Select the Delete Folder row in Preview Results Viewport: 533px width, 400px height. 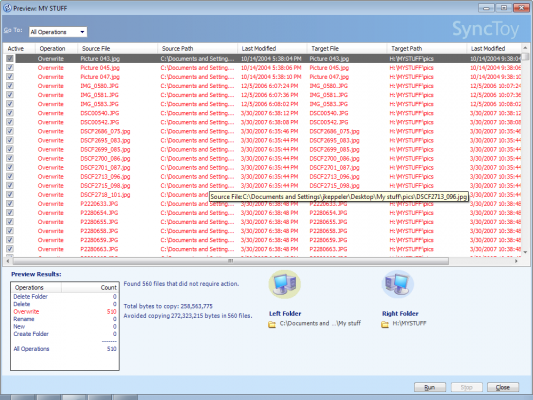(x=65, y=297)
